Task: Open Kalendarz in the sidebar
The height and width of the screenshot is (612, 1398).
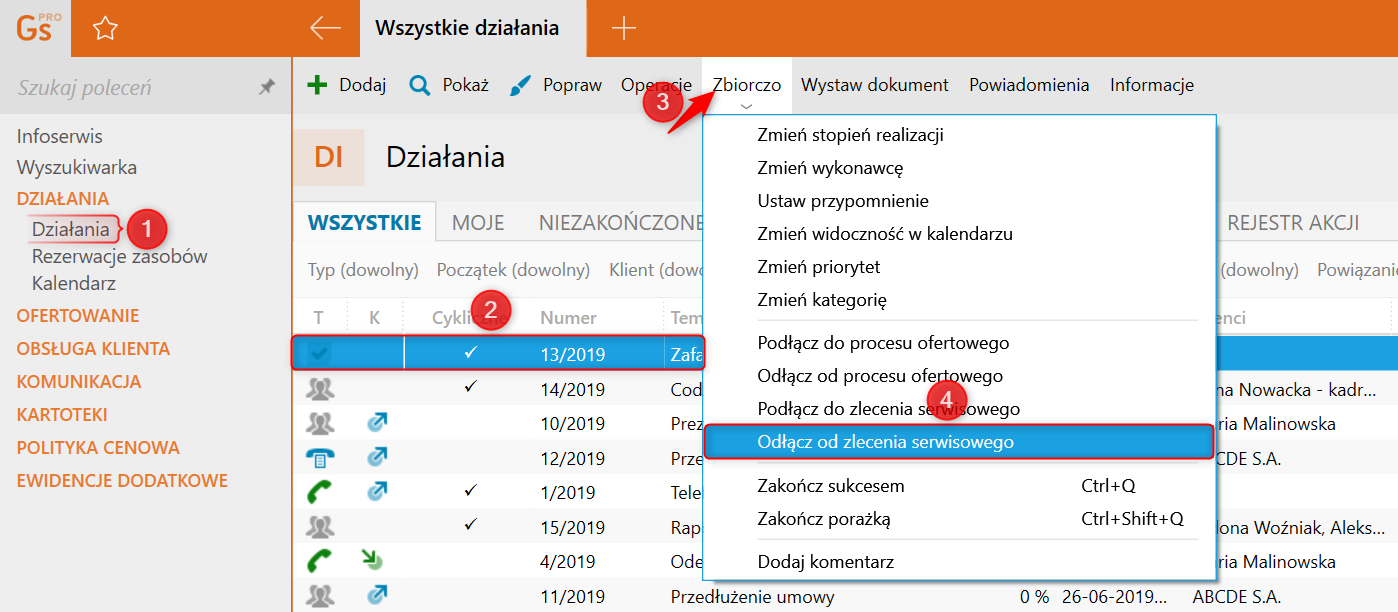Action: click(x=74, y=283)
